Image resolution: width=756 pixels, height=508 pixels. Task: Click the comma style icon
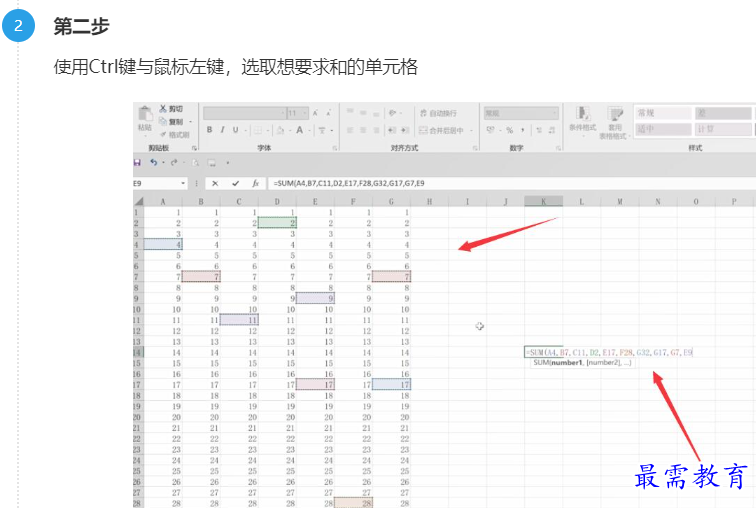523,130
